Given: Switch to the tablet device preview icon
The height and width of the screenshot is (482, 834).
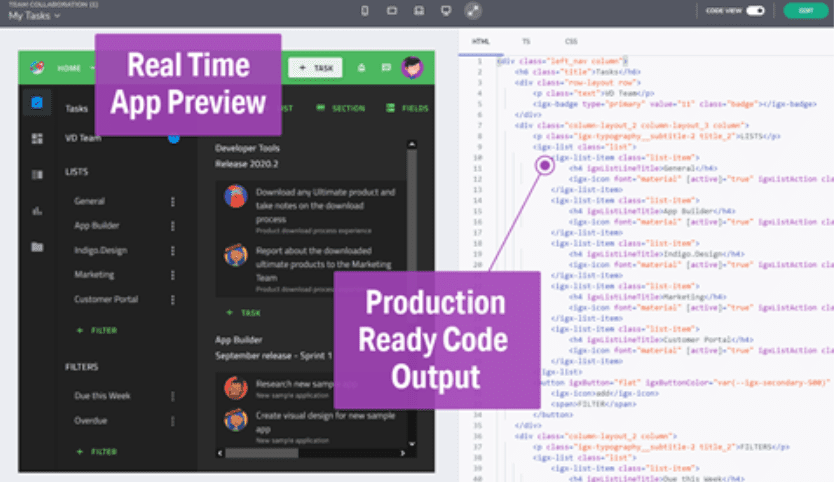Looking at the screenshot, I should tap(392, 11).
